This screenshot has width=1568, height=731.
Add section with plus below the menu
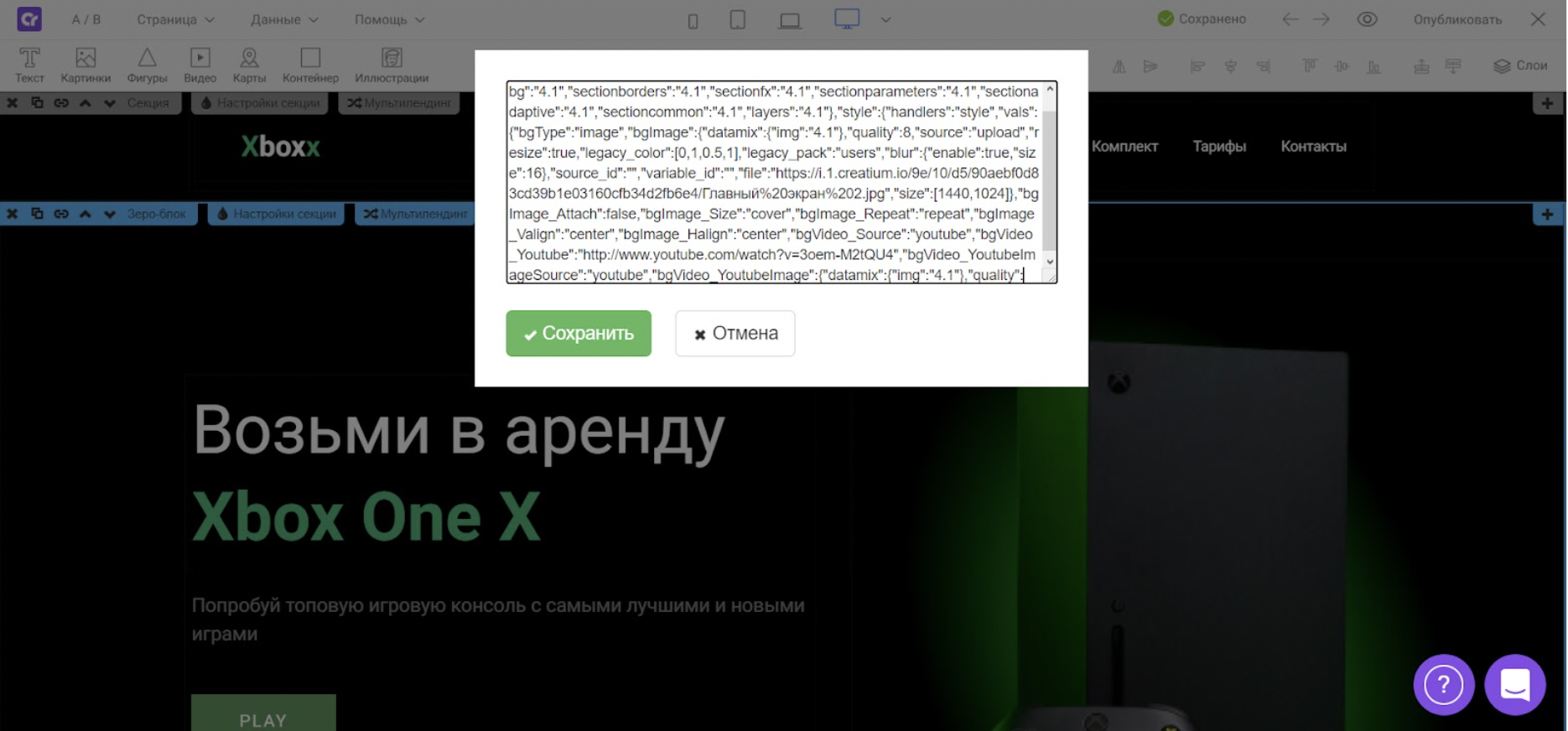tap(1547, 214)
